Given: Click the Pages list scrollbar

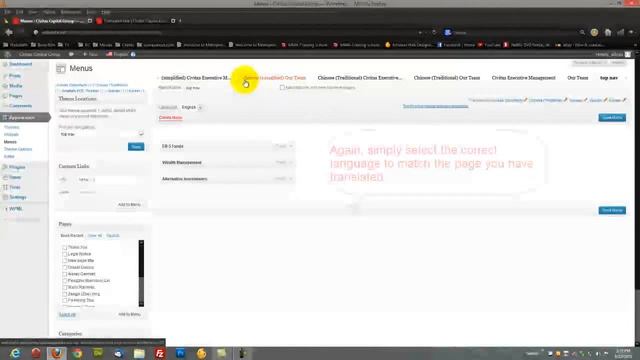Looking at the screenshot, I should click(x=141, y=273).
